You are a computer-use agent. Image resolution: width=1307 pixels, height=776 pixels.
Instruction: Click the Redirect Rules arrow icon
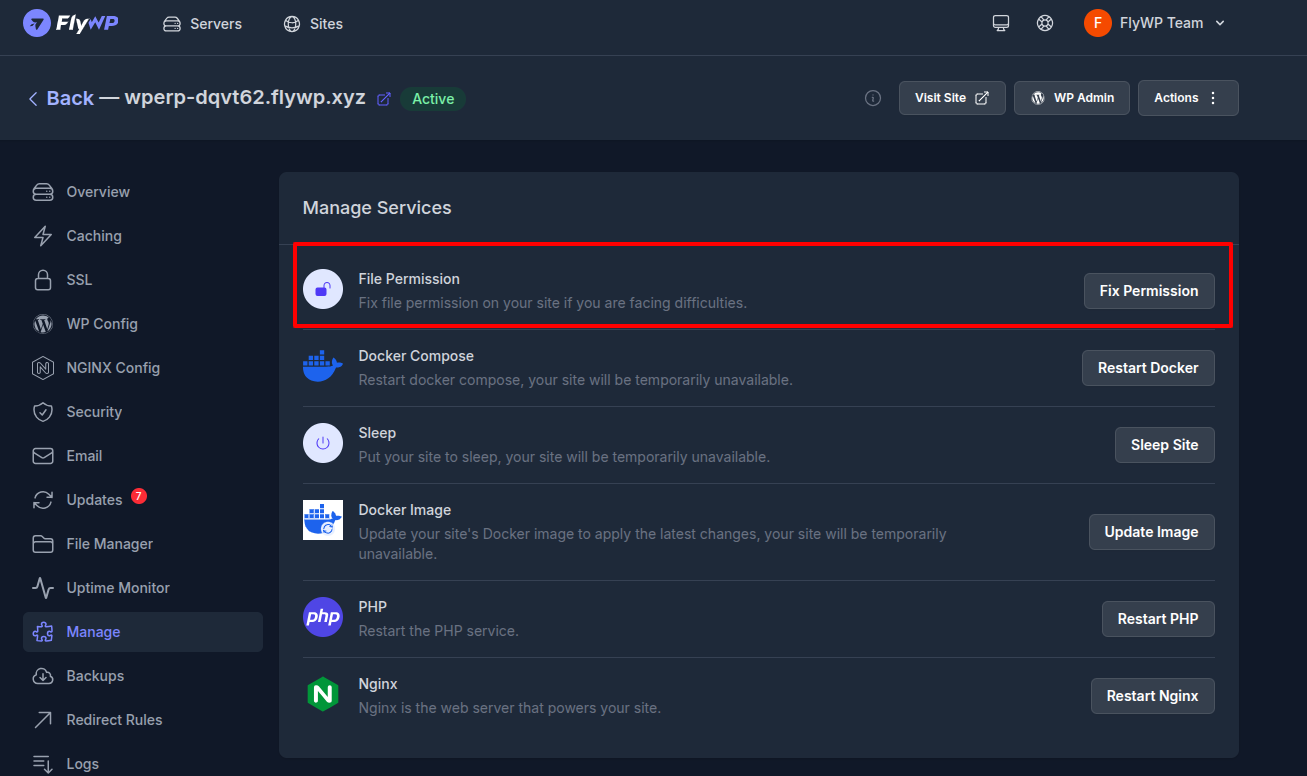coord(43,720)
